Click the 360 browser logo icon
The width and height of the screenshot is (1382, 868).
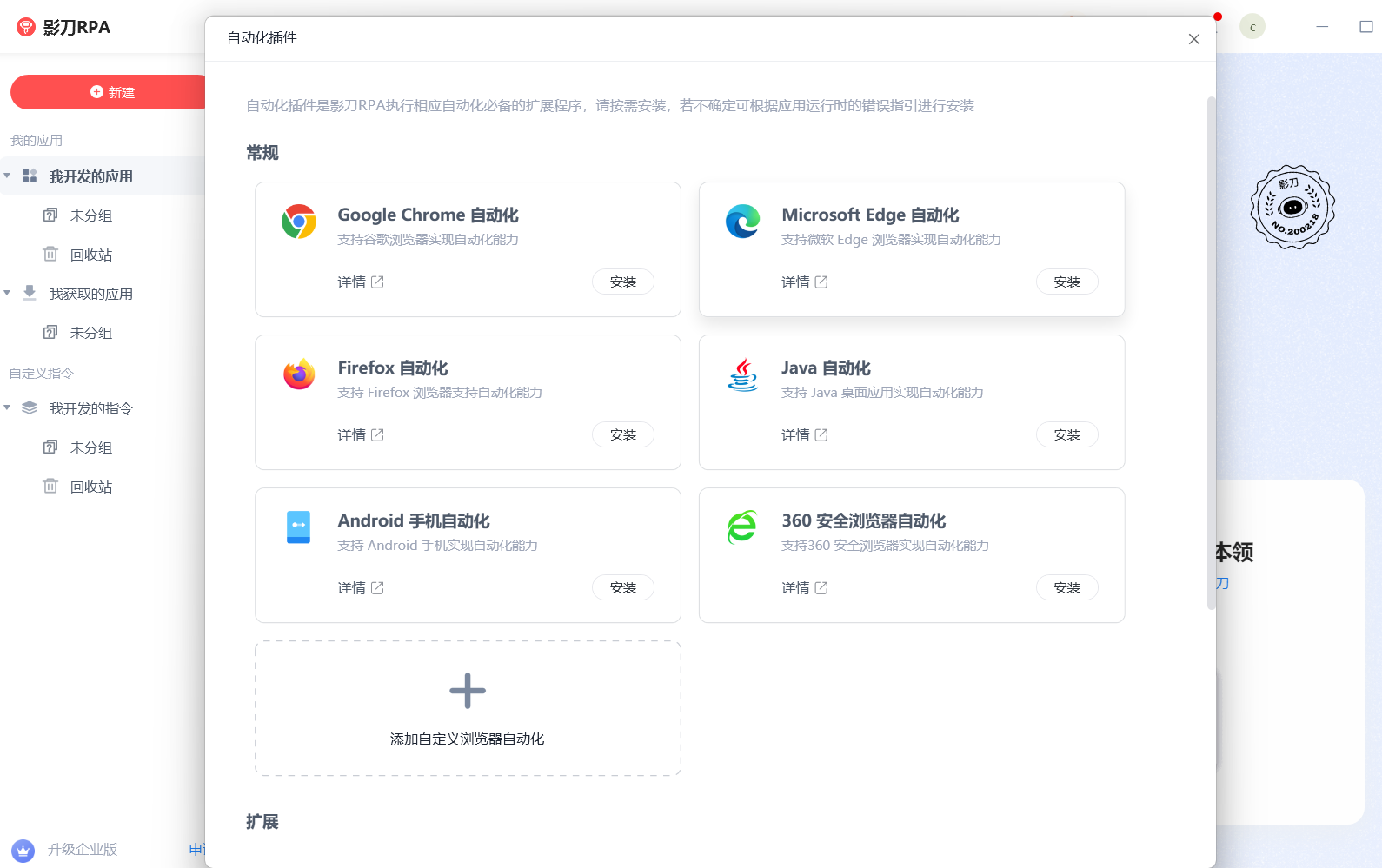[x=743, y=527]
